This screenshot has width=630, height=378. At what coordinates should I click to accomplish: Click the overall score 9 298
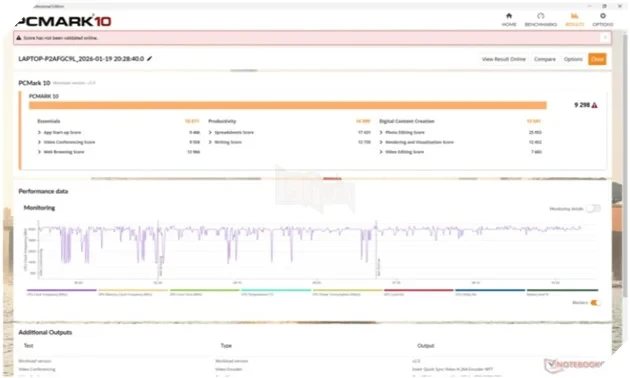pyautogui.click(x=582, y=105)
